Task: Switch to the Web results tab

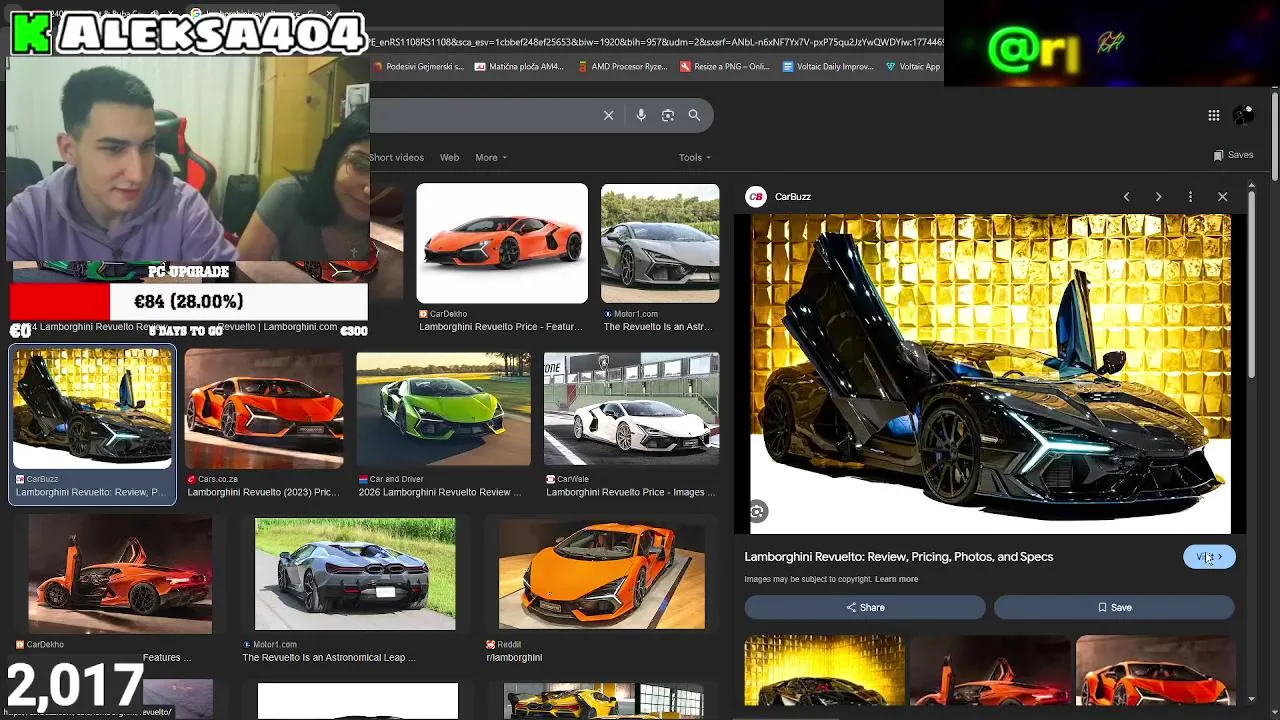Action: pos(449,157)
